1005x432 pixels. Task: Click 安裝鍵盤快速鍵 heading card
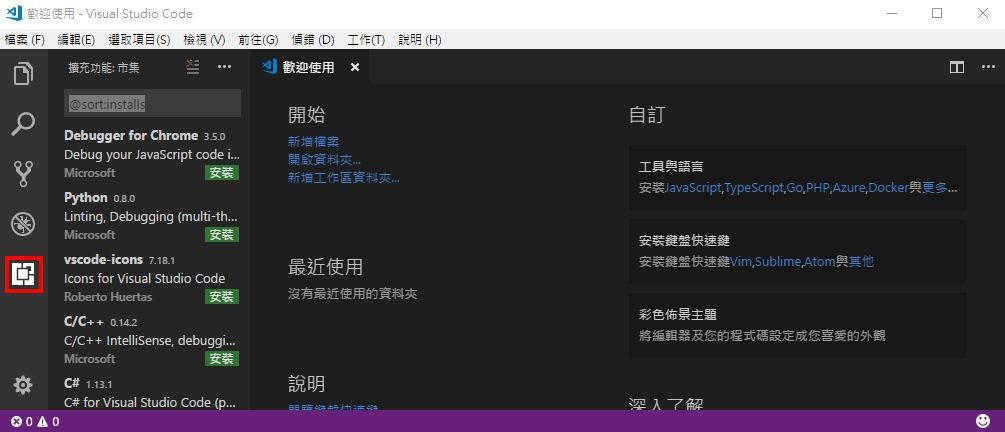pyautogui.click(x=798, y=251)
